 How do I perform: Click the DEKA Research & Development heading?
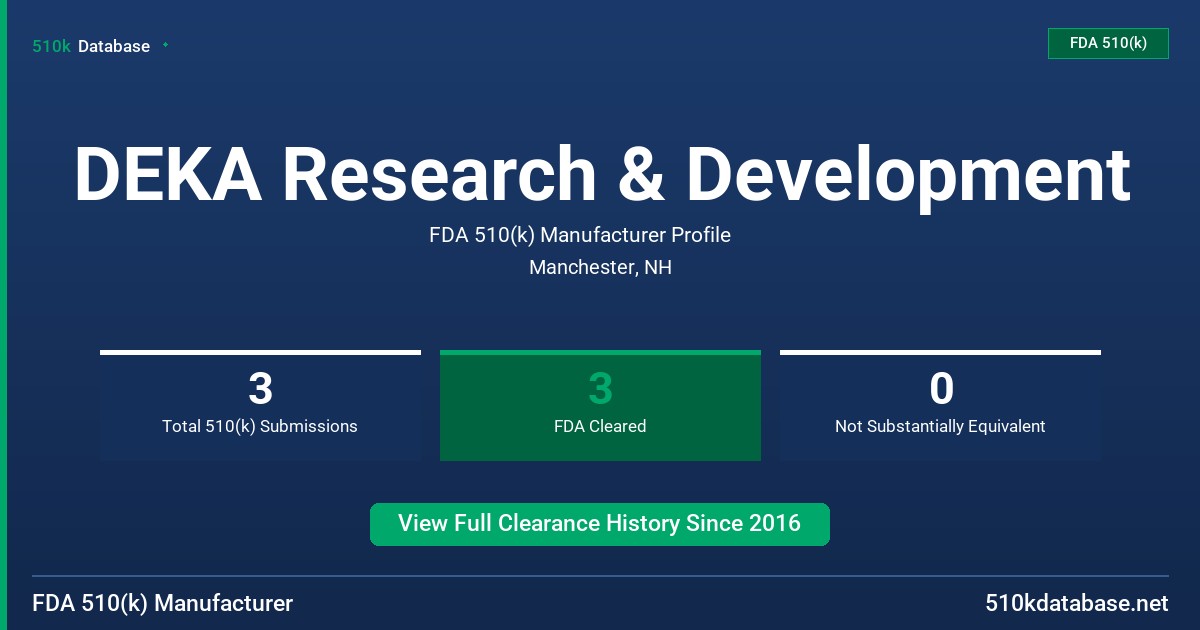click(602, 175)
